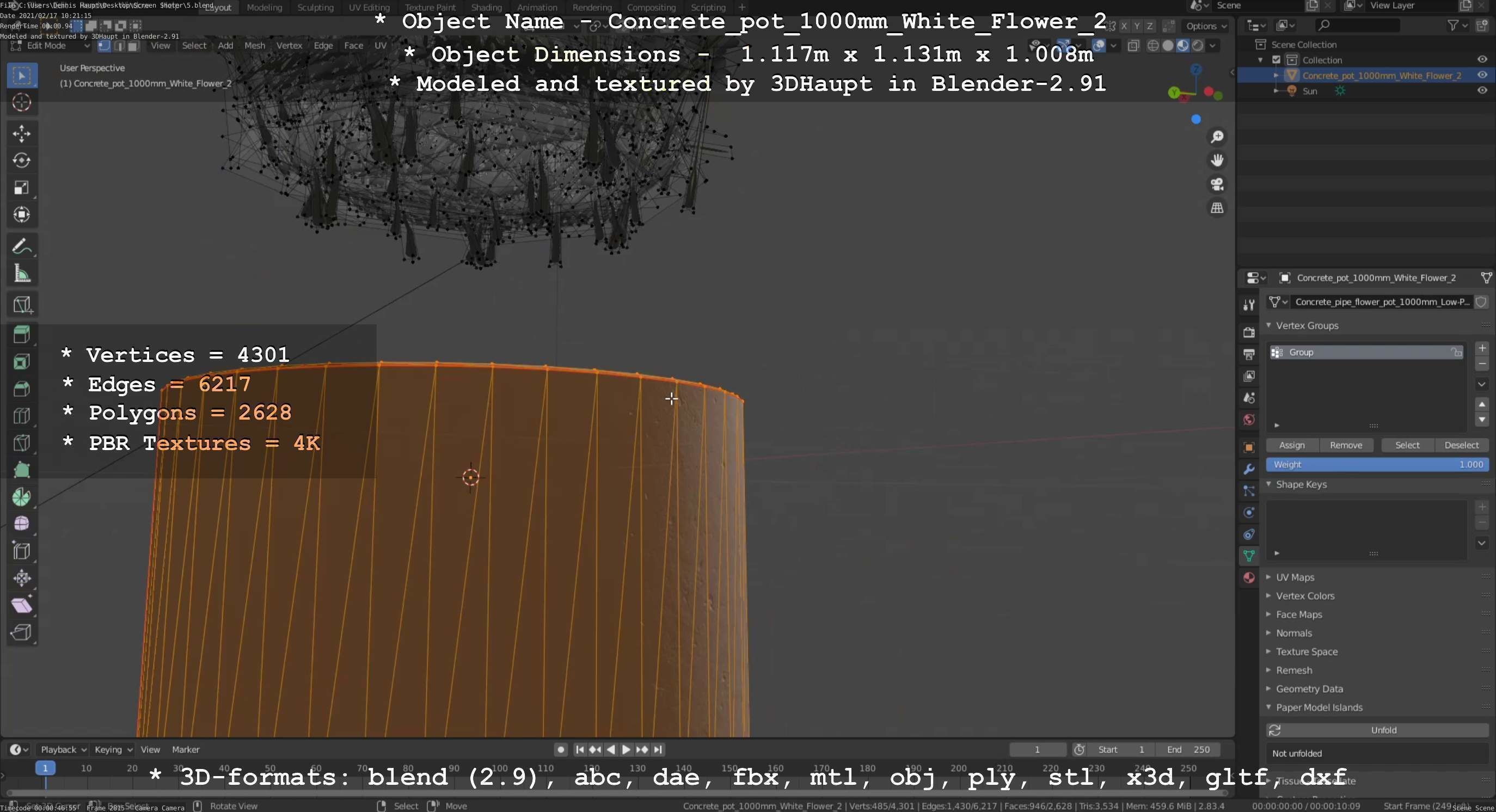Click the Remove vertex group button

tap(1346, 445)
